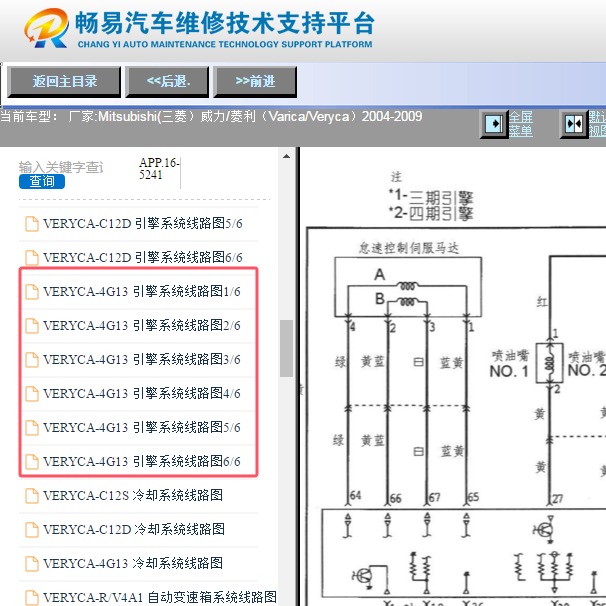
Task: Click document icon beside 4G13 引擎系统线路图1/6
Action: point(32,292)
